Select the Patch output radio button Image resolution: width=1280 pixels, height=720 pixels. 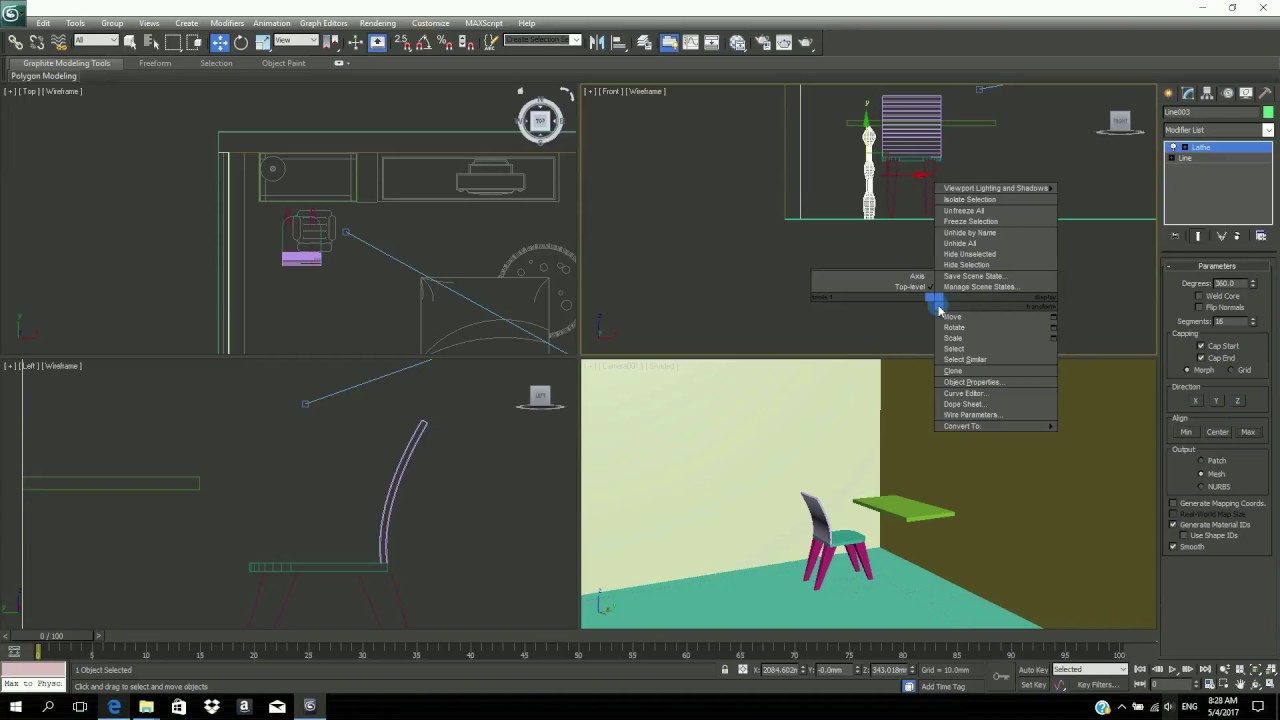(1201, 461)
